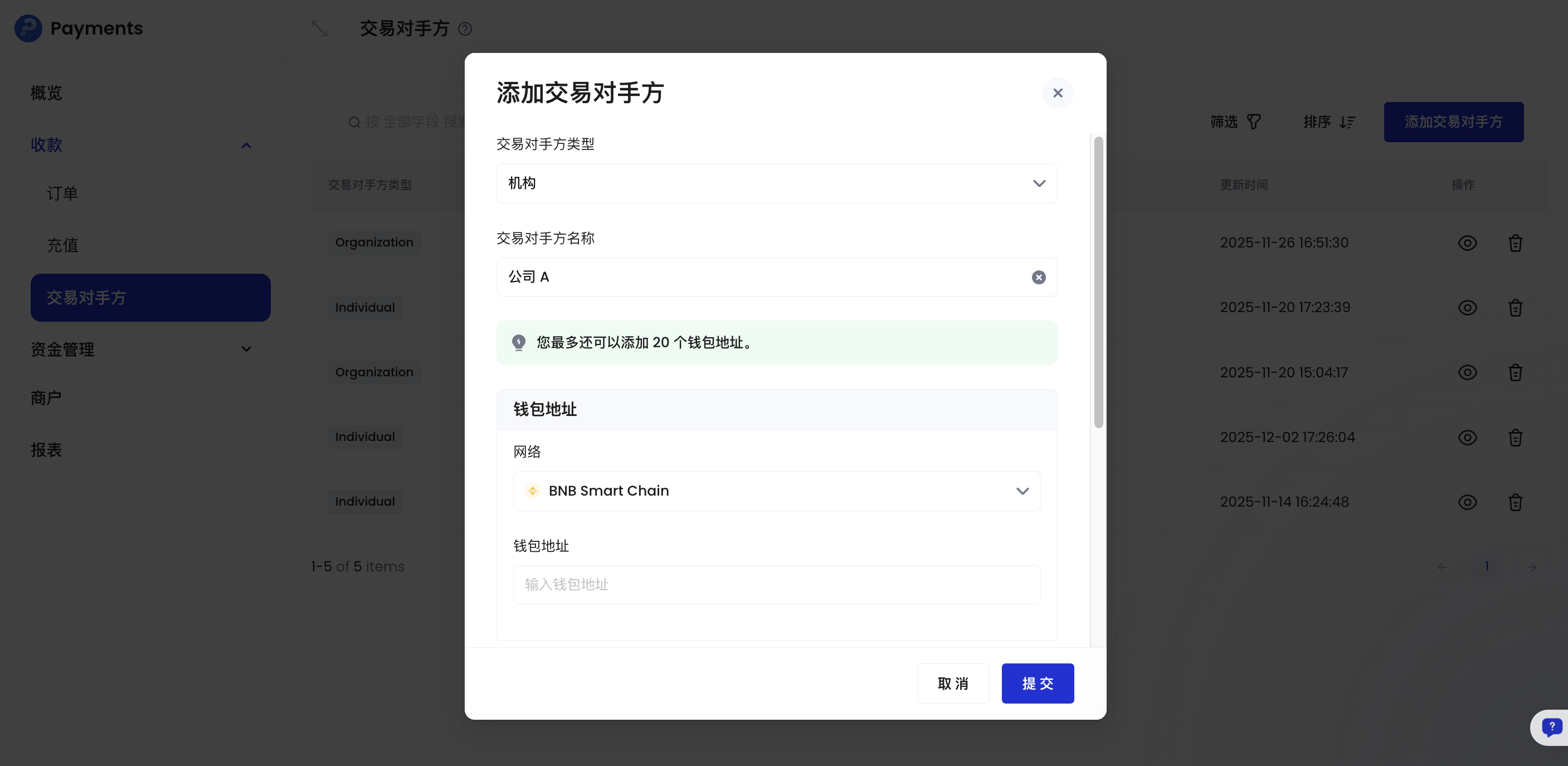View counterparty updated 2025-11-20 17:23:39
The image size is (1568, 766).
pos(1468,307)
